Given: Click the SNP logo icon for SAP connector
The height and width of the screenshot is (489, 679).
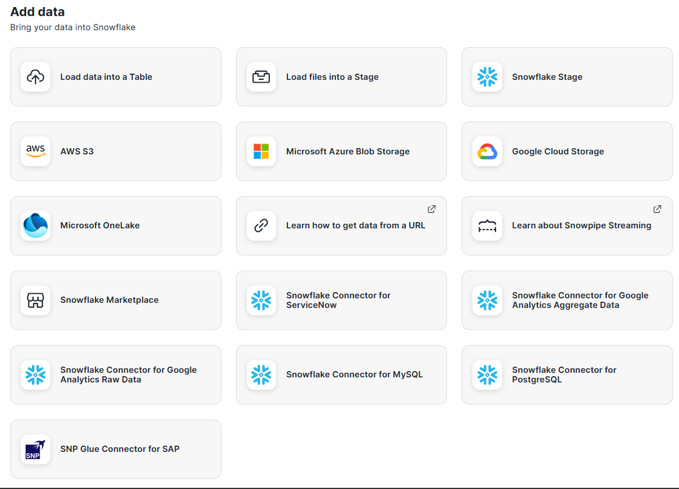Looking at the screenshot, I should pos(36,449).
